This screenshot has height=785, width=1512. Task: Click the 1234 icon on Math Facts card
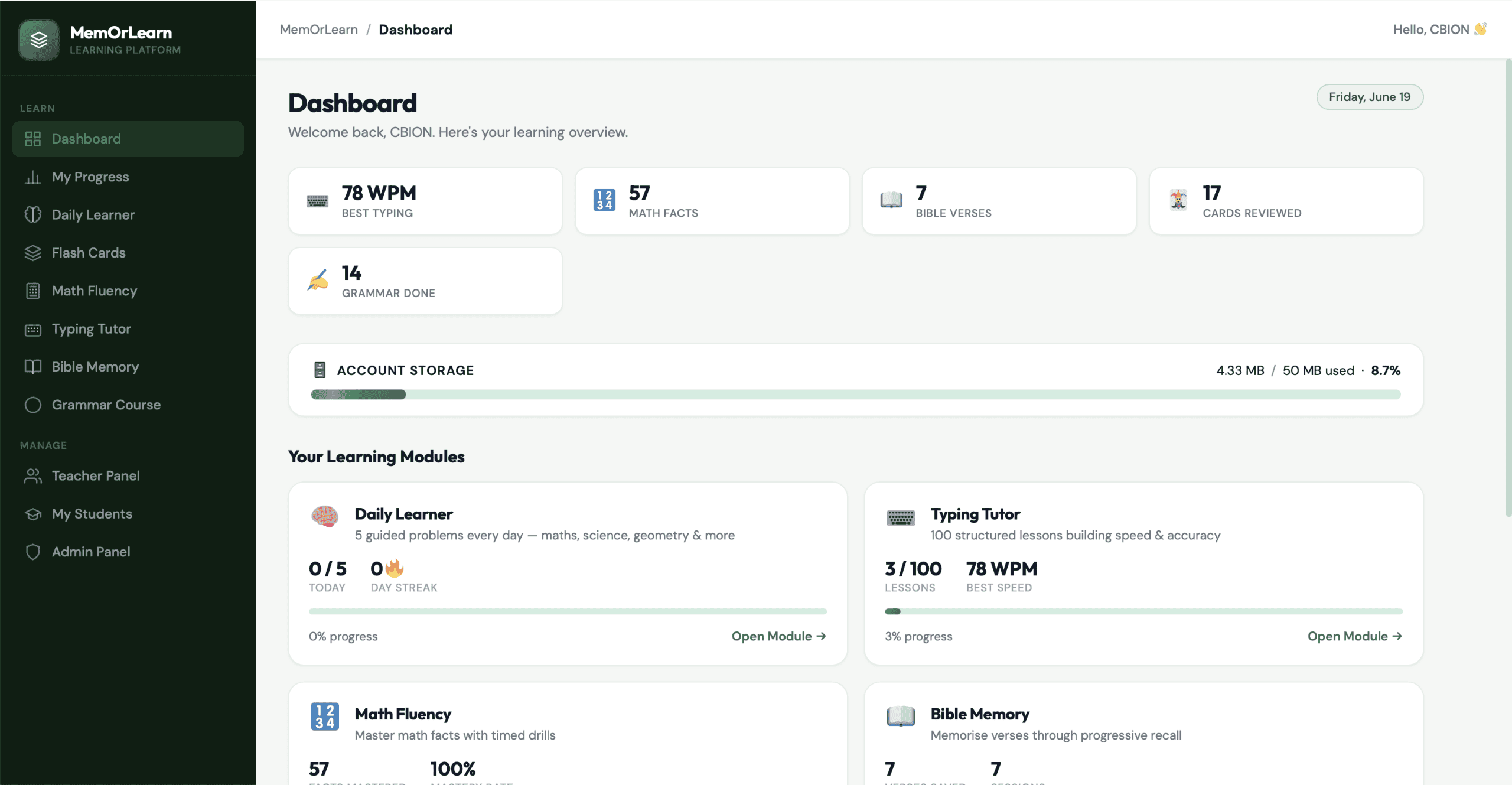(x=604, y=200)
